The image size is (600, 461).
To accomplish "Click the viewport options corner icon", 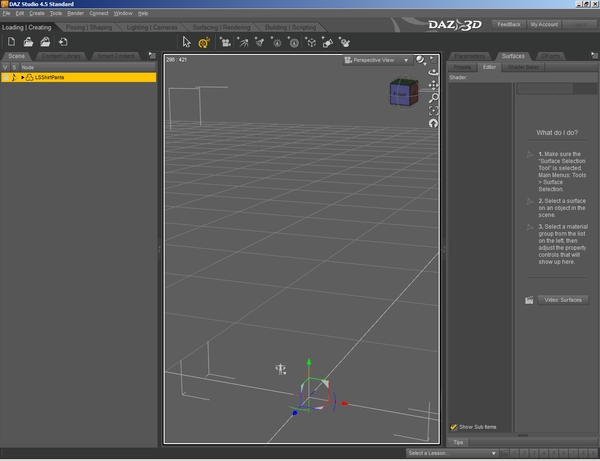I will pos(433,59).
